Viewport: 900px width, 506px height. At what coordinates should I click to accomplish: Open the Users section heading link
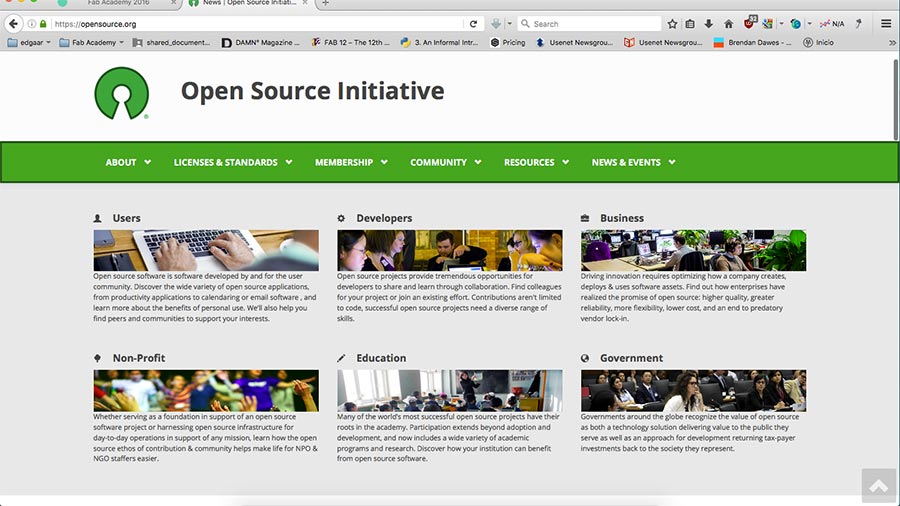(x=126, y=218)
